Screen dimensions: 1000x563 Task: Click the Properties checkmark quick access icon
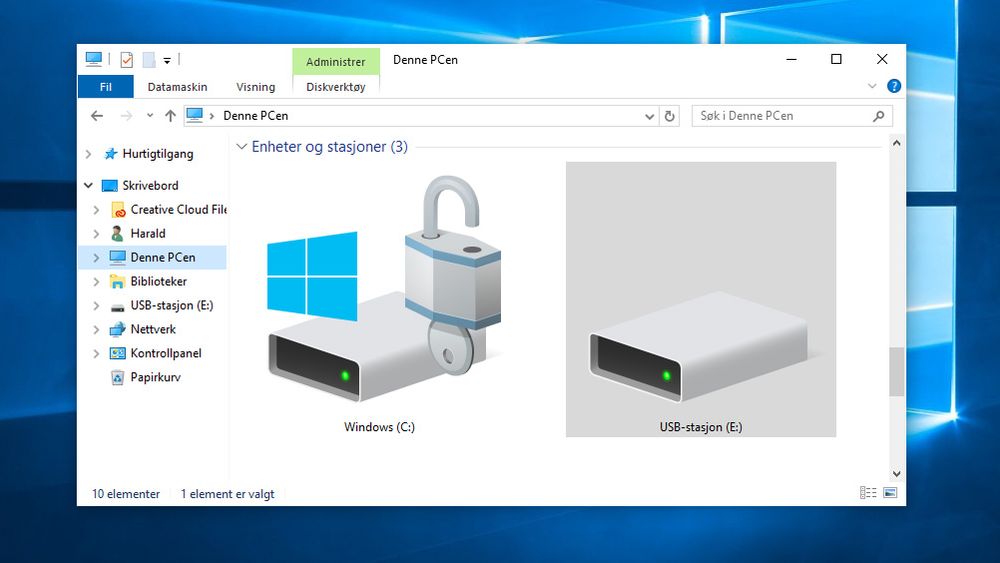pyautogui.click(x=126, y=60)
